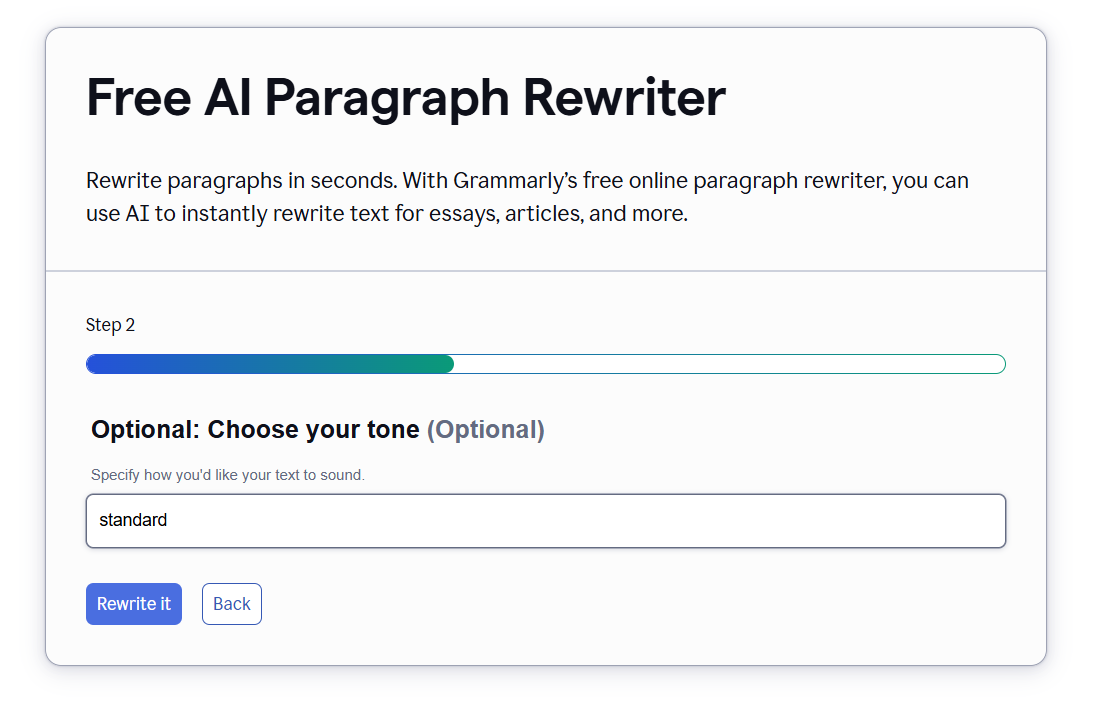
Task: Click the gray '(Optional)' text
Action: [x=487, y=429]
